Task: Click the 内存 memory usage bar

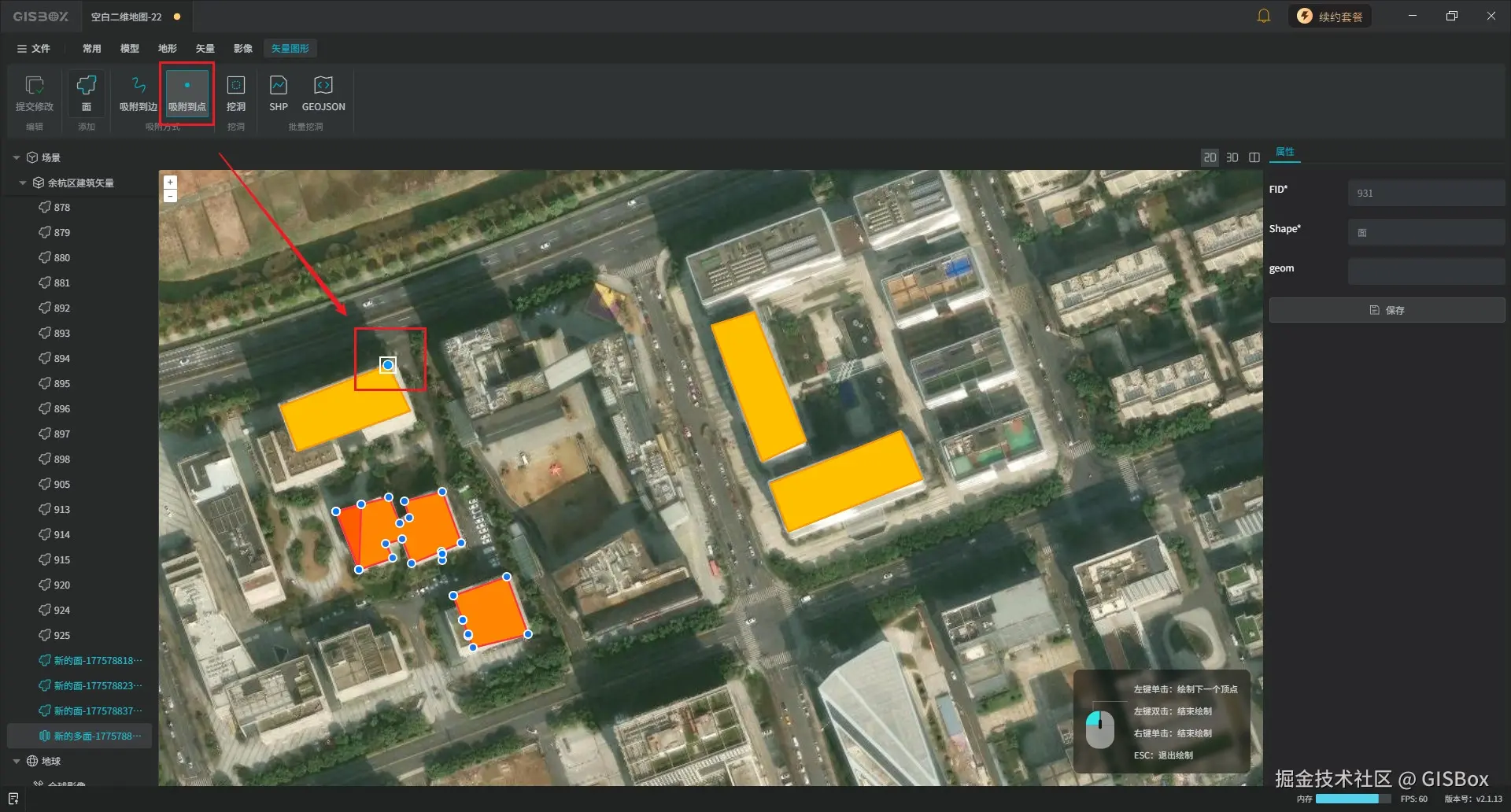Action: pos(1353,799)
